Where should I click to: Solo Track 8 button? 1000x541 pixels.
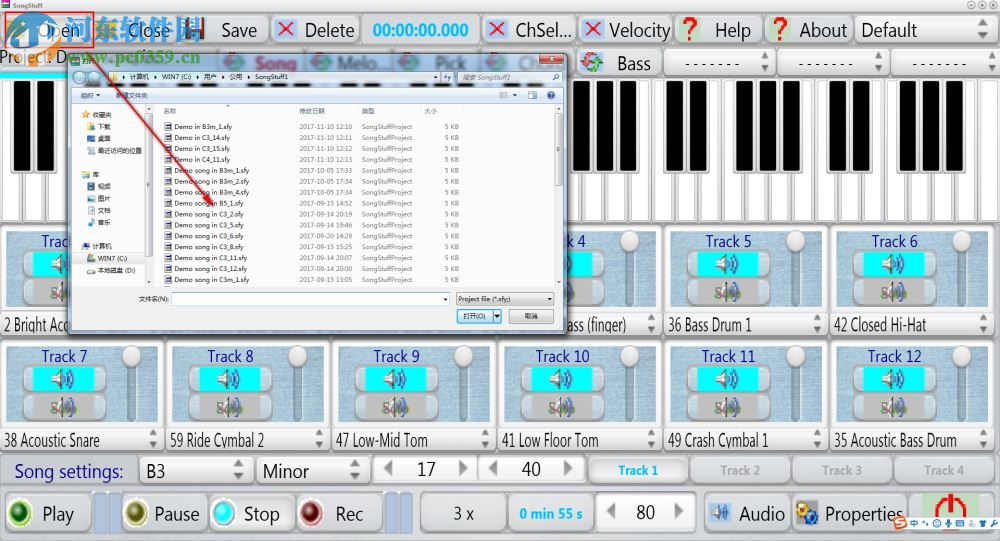[229, 407]
